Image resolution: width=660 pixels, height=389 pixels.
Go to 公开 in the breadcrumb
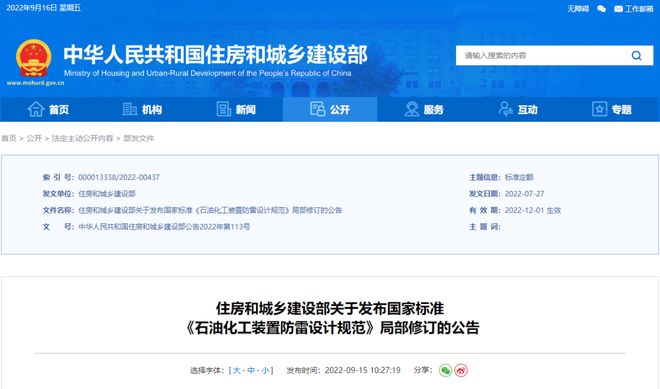pyautogui.click(x=34, y=138)
